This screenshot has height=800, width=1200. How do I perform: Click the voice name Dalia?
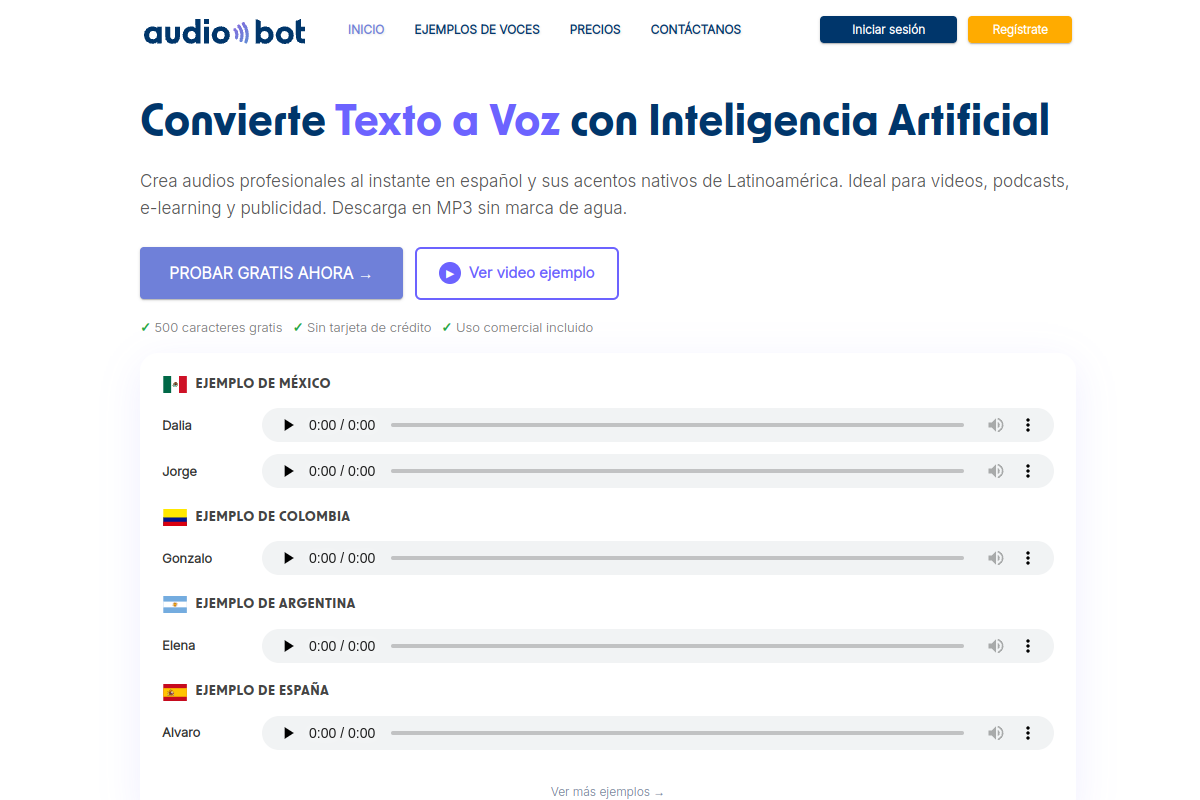point(177,425)
